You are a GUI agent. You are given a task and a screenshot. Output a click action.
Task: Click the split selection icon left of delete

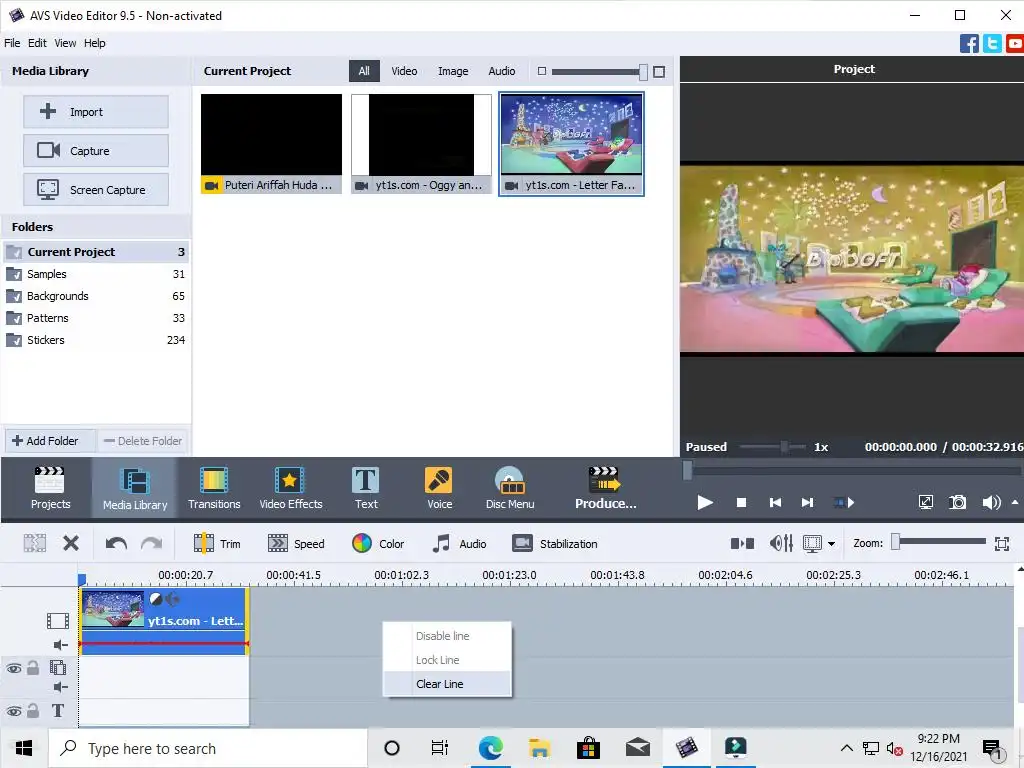pyautogui.click(x=35, y=543)
